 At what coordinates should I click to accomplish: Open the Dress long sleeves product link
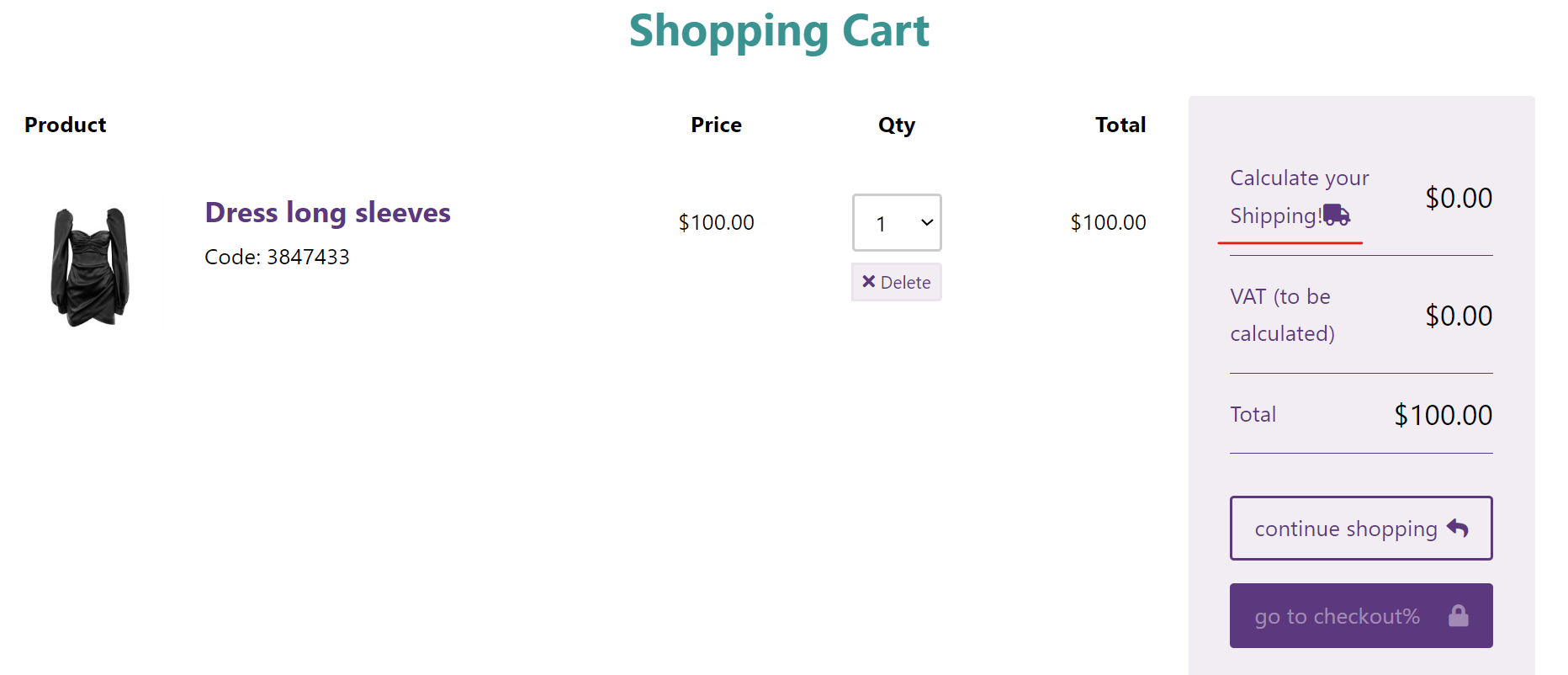coord(327,213)
